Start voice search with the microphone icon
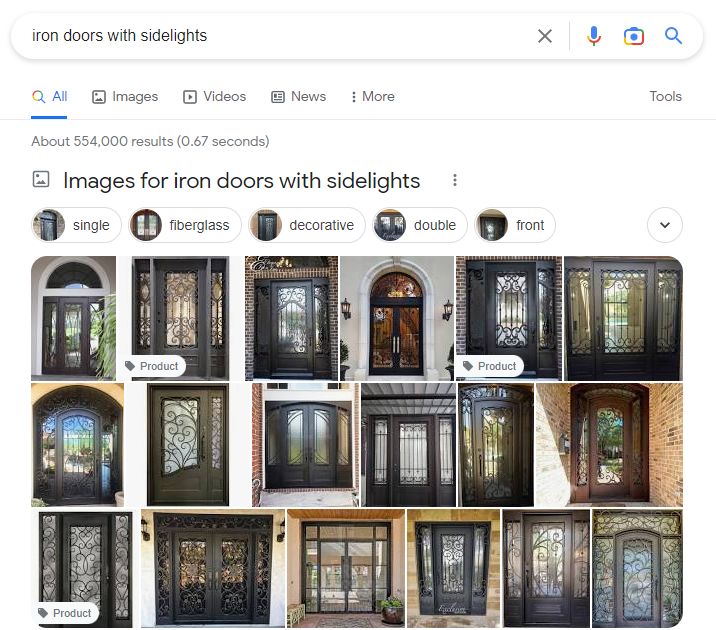Screen dimensions: 716x630 click(594, 36)
